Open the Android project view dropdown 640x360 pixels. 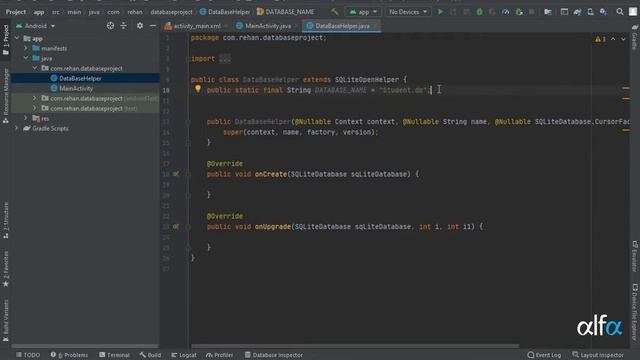click(35, 26)
